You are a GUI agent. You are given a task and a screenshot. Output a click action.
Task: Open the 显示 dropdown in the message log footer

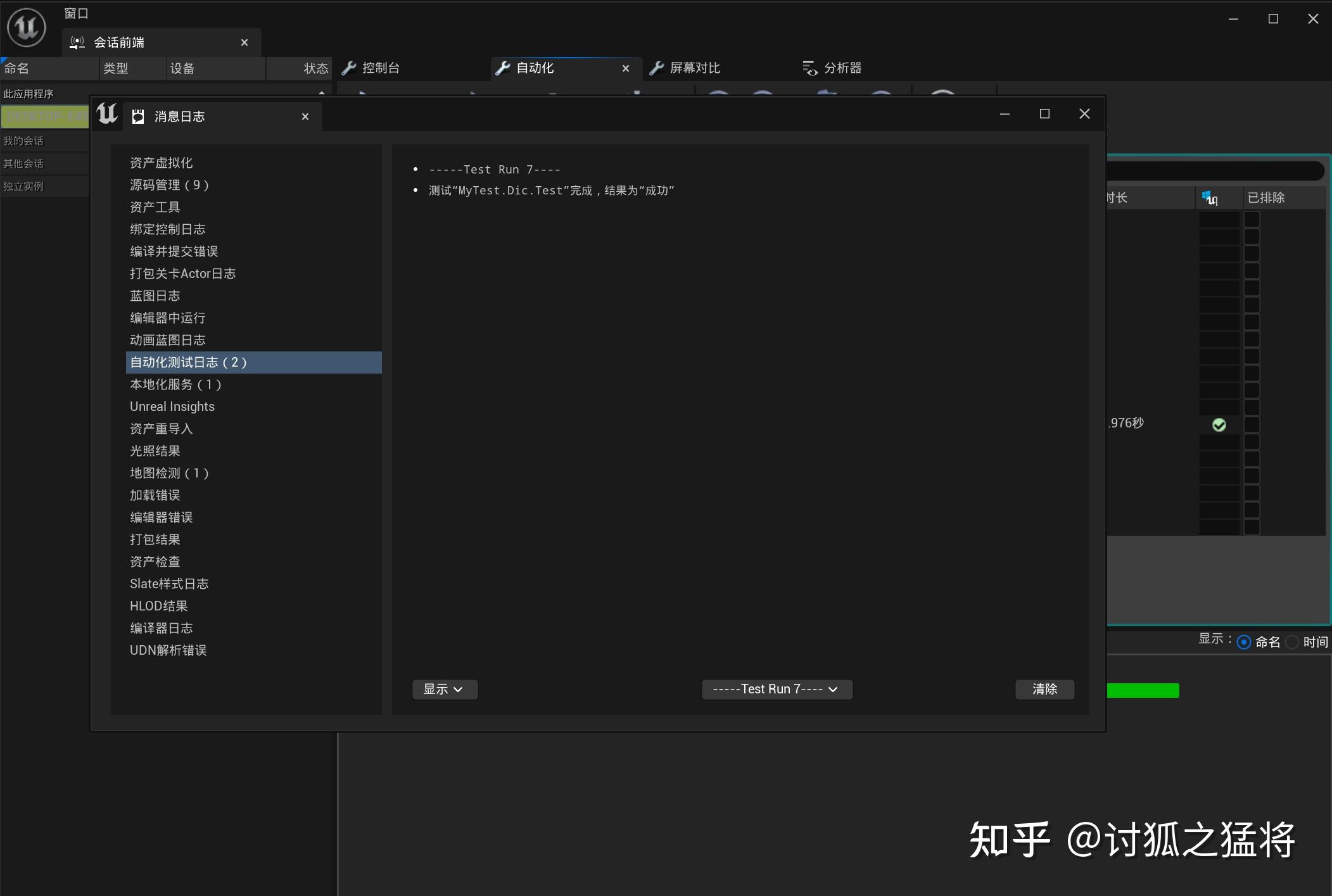coord(444,689)
